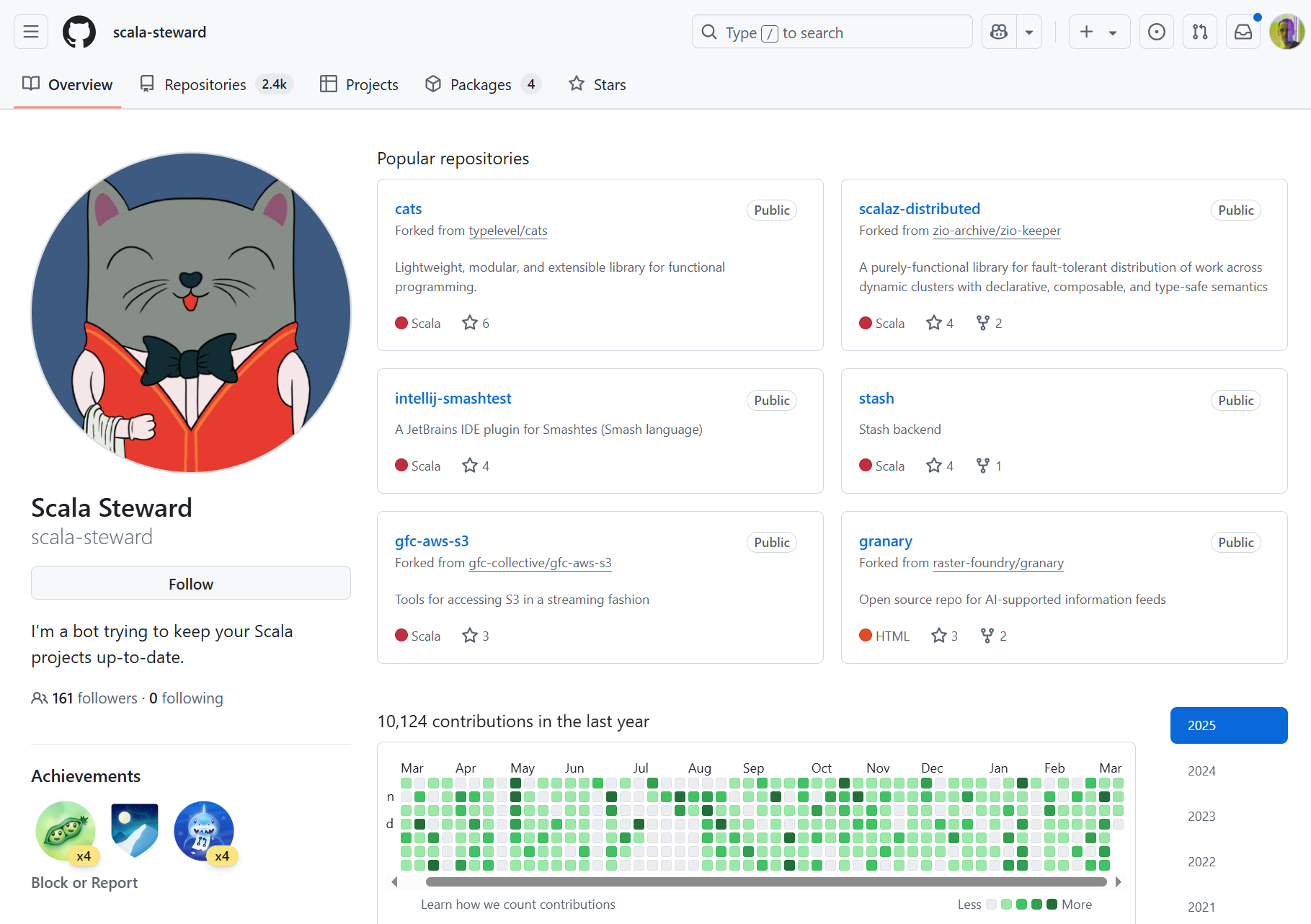
Task: Click the GitHub logo homepage icon
Action: 79,32
